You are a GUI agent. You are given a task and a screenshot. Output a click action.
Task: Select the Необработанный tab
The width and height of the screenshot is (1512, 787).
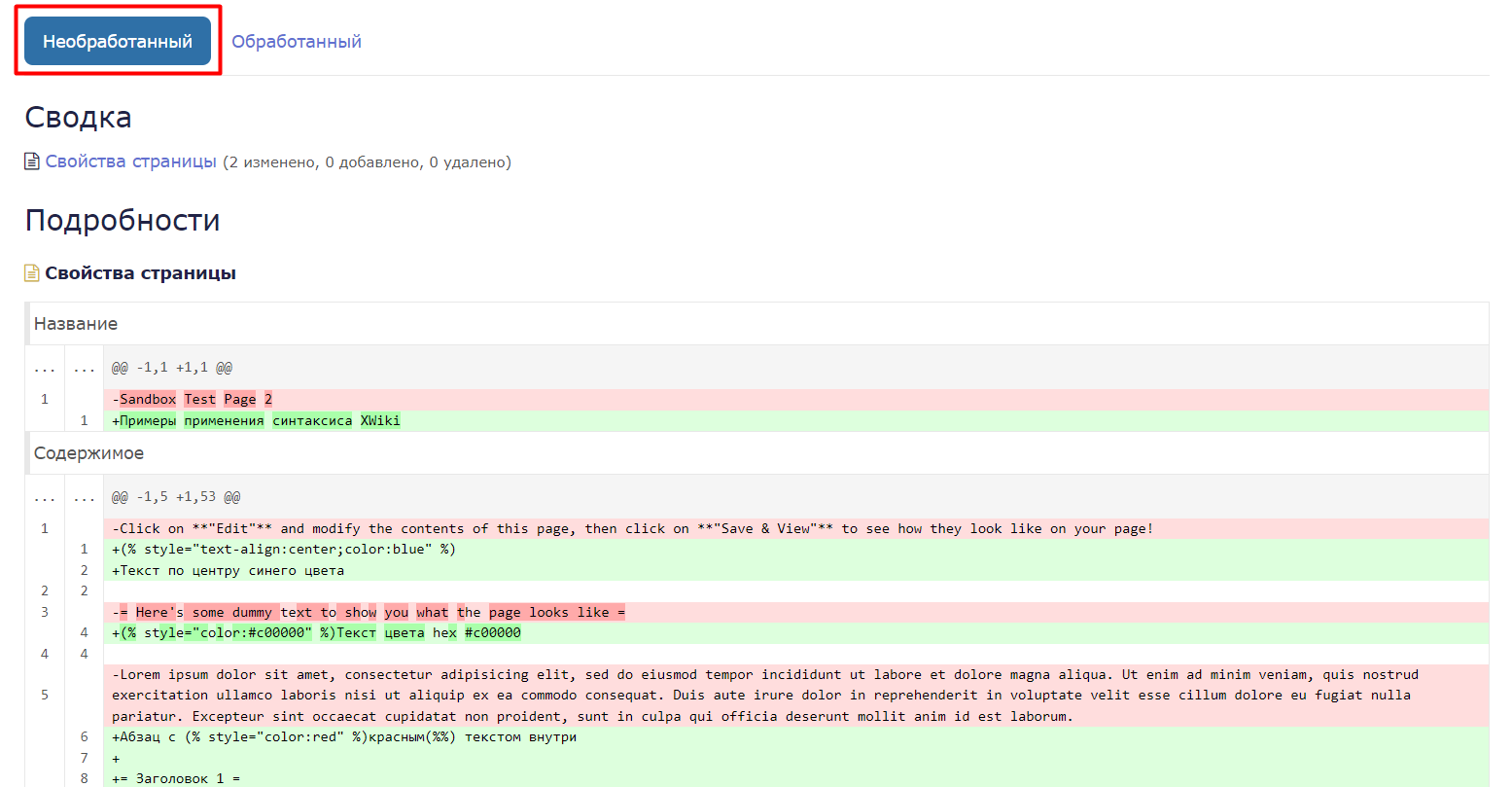pos(118,41)
